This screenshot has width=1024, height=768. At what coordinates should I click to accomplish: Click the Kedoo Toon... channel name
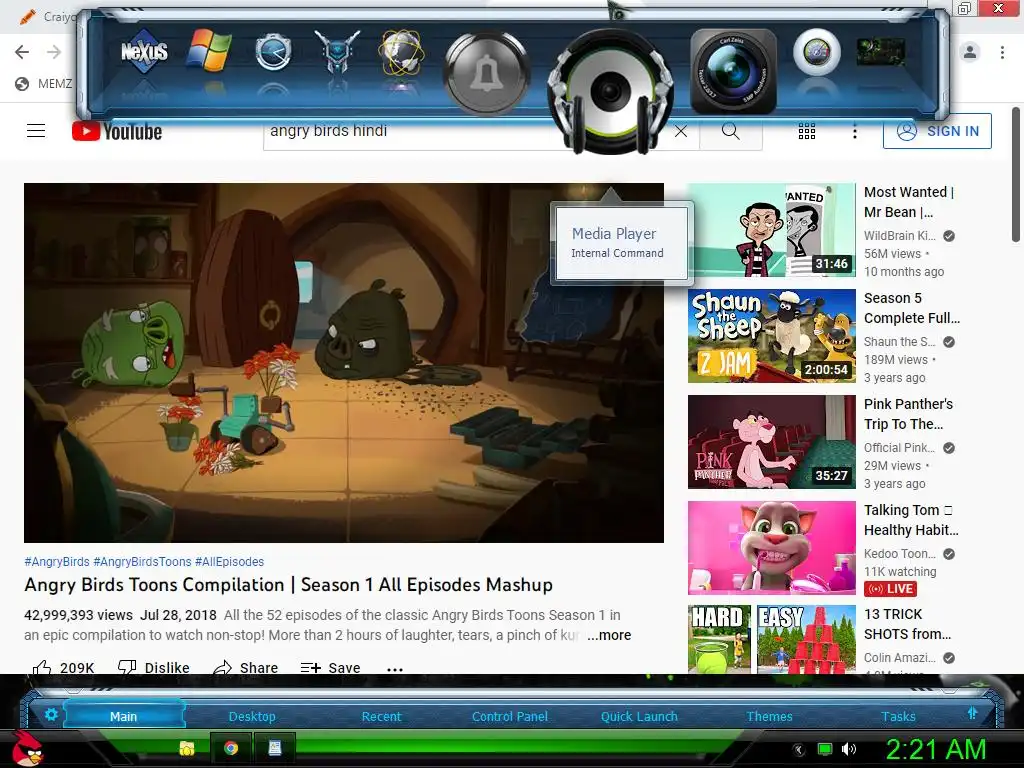tap(899, 554)
